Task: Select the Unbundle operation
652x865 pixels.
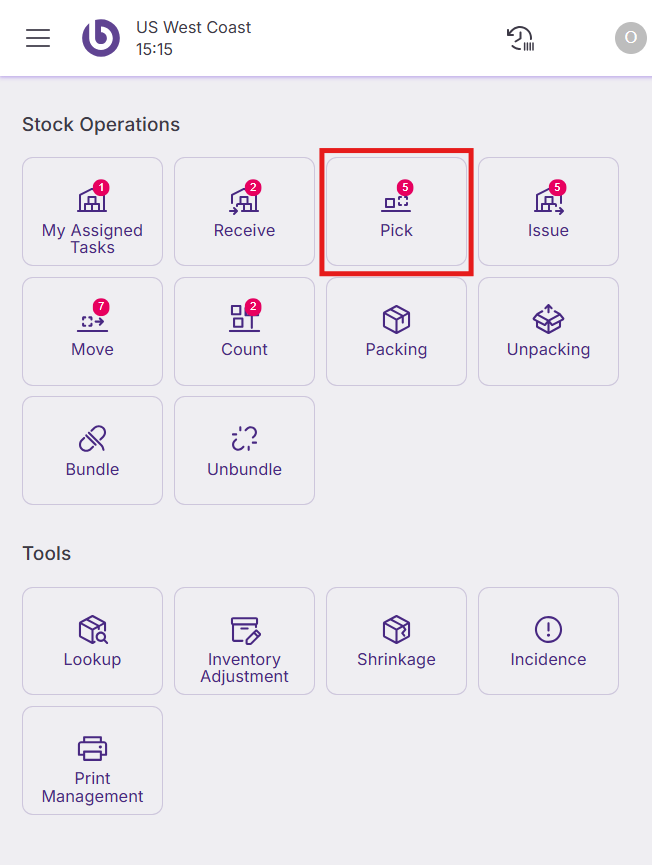Action: (x=244, y=450)
